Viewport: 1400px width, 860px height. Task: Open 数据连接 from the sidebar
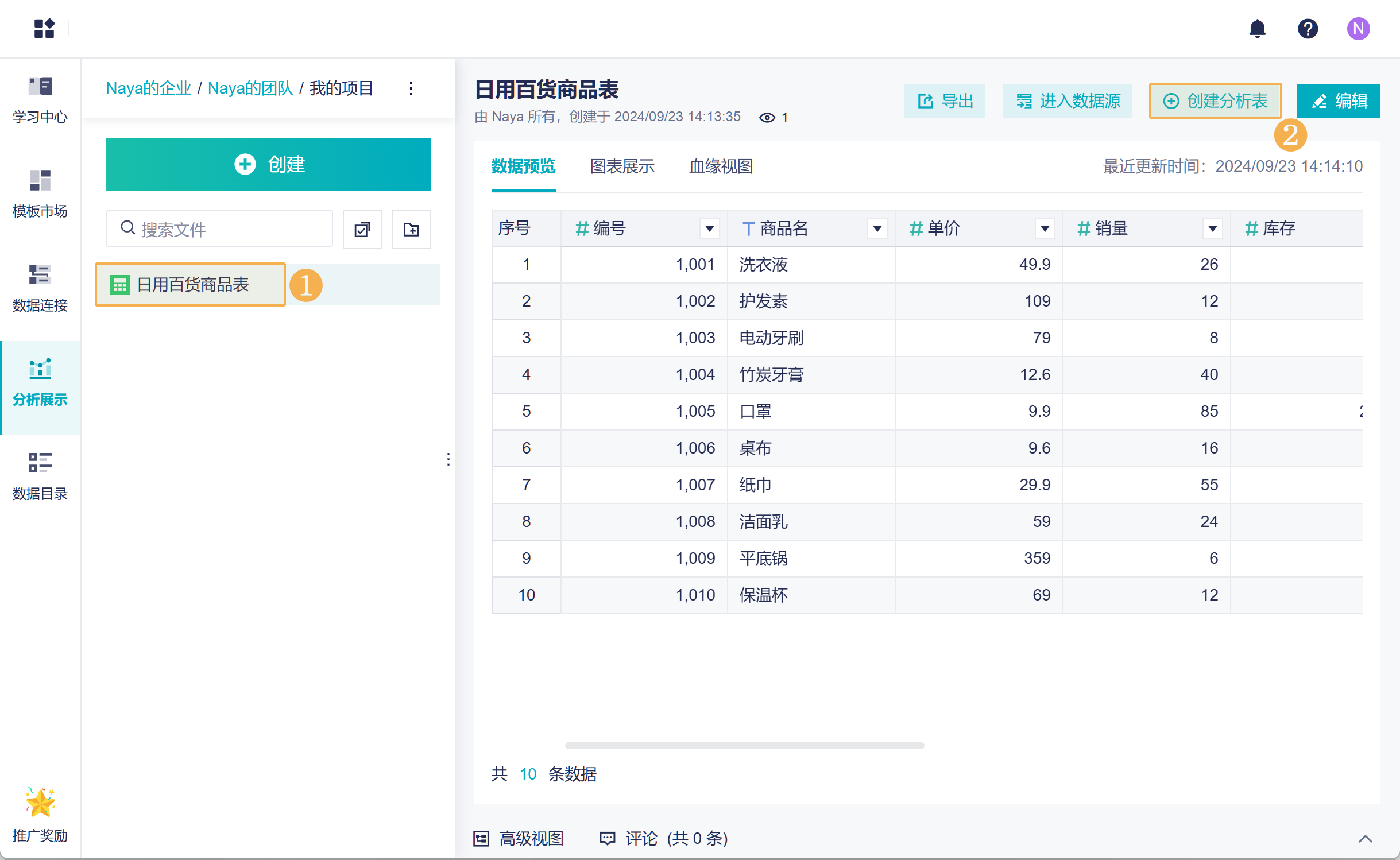40,288
